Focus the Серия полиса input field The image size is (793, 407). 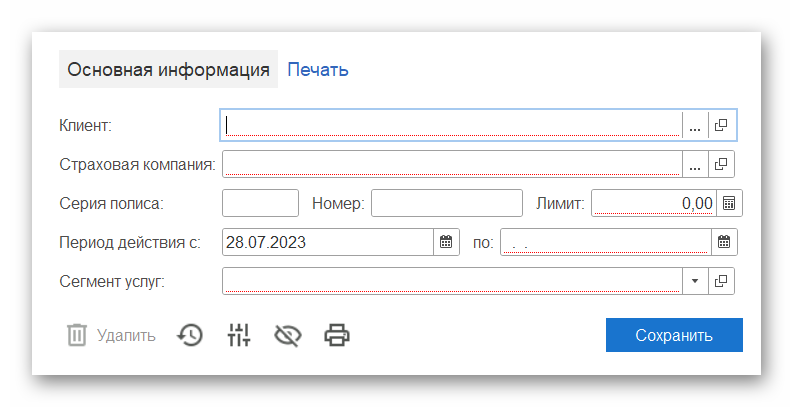coord(260,203)
